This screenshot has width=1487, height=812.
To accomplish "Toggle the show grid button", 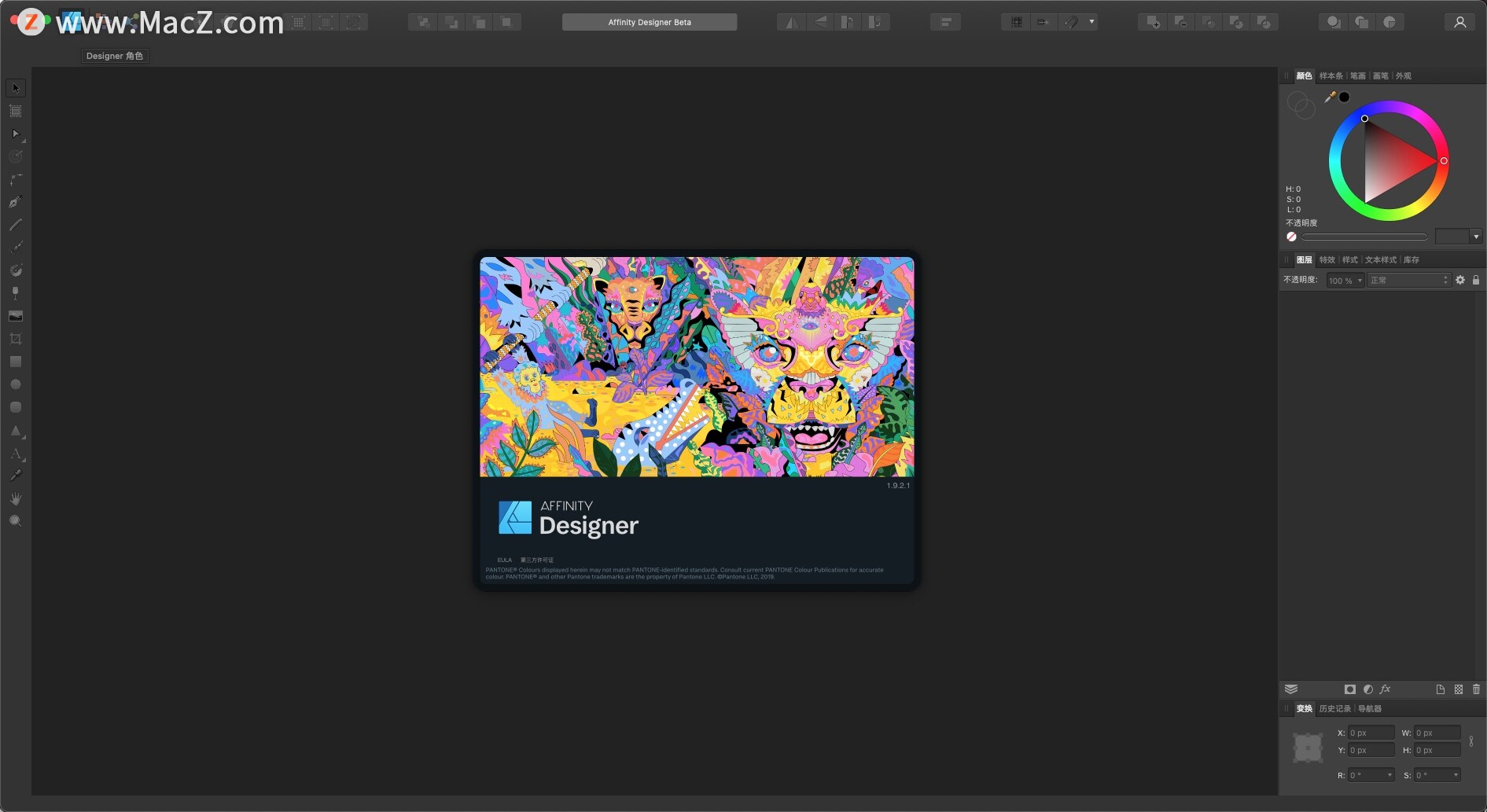I will click(1016, 22).
